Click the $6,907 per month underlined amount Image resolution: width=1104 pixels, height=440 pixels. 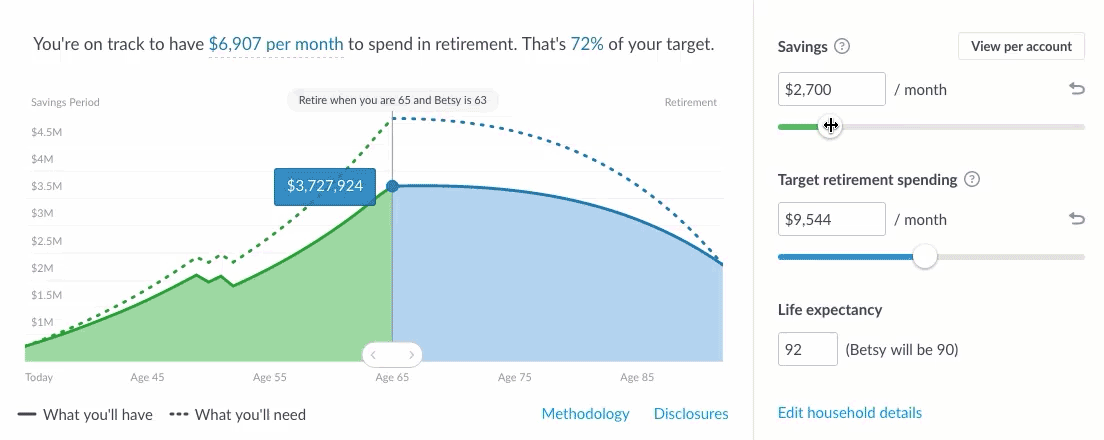click(x=276, y=45)
